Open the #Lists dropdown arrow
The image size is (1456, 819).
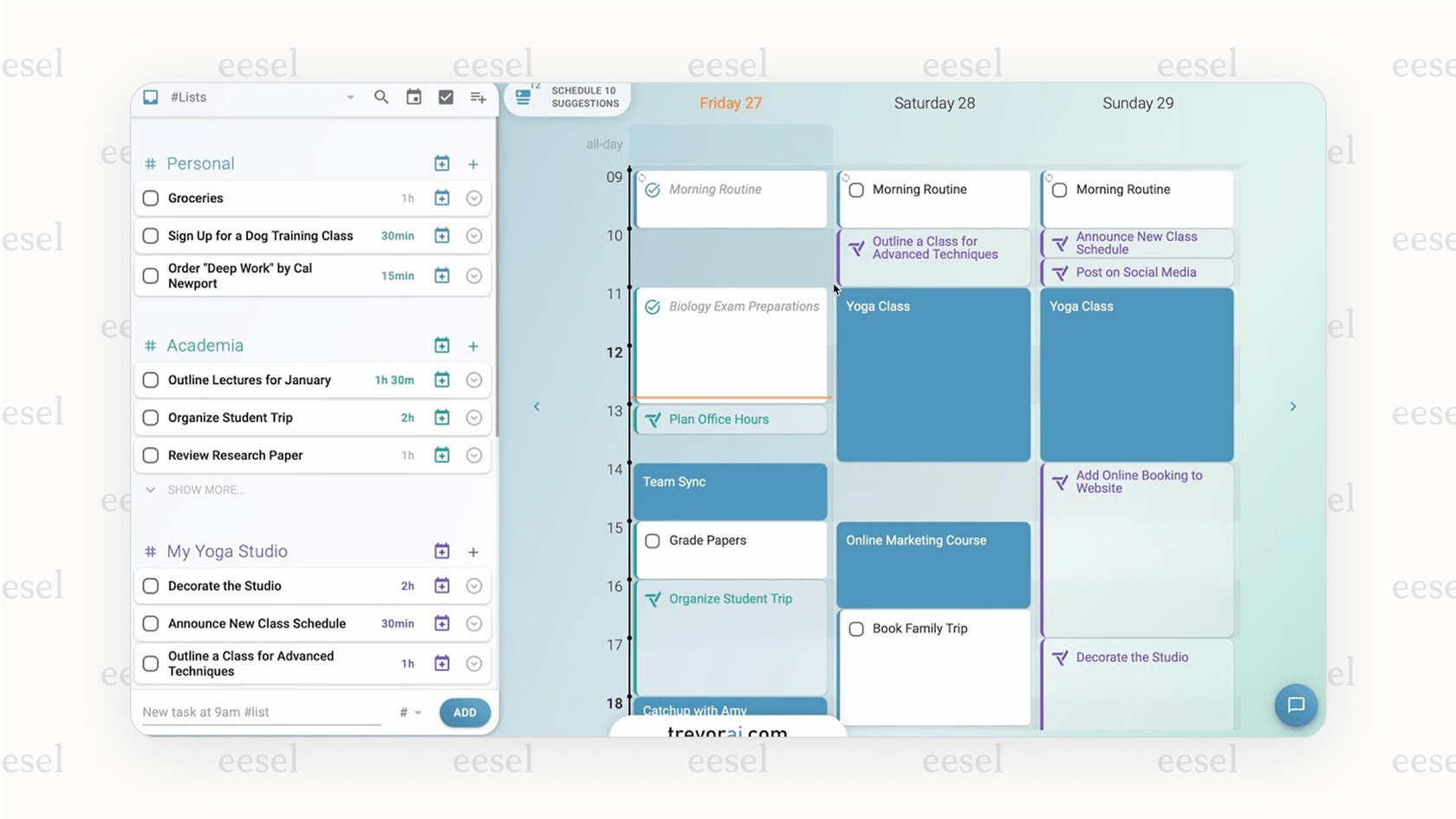click(350, 97)
